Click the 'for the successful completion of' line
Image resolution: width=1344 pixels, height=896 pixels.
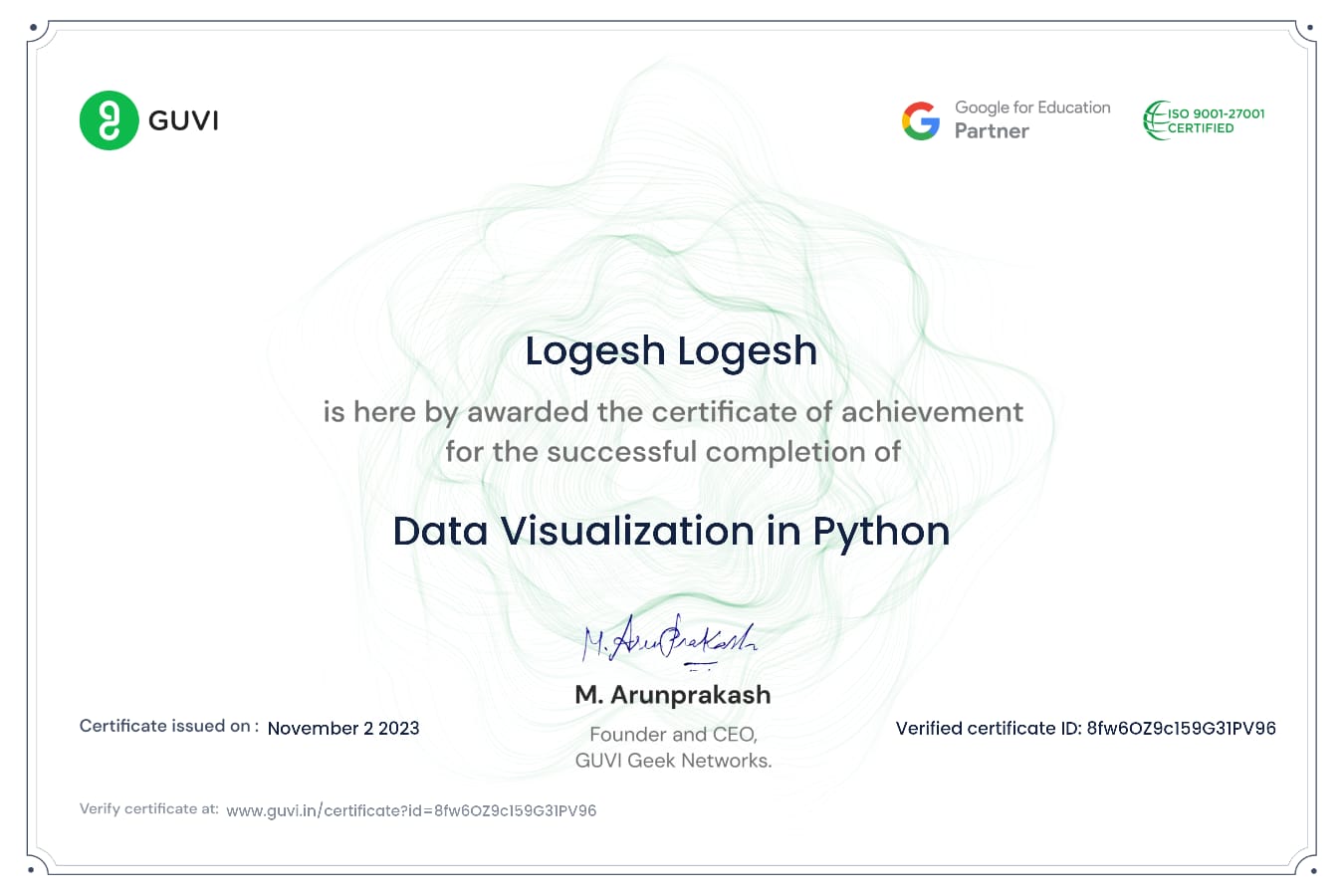click(x=673, y=452)
